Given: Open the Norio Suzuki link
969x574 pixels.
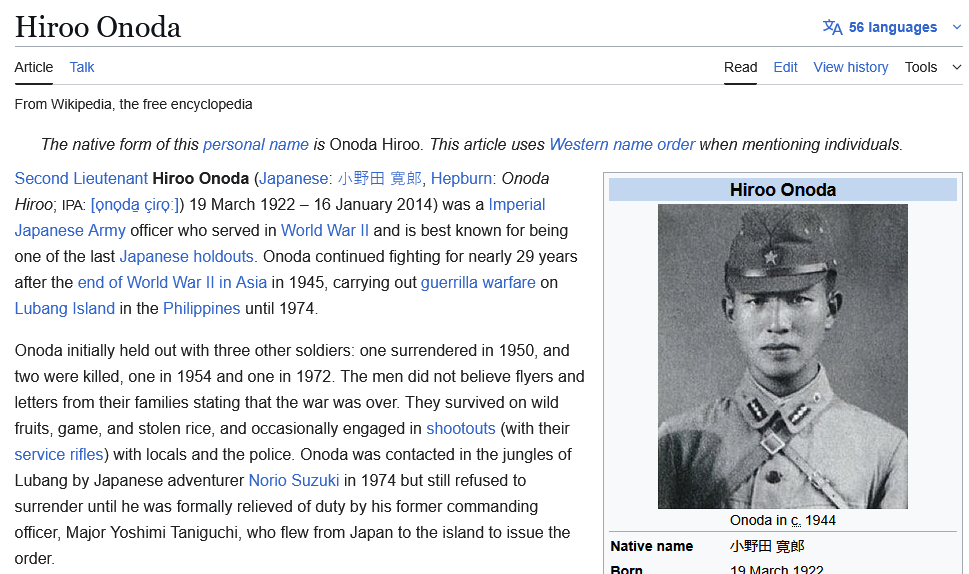Looking at the screenshot, I should click(x=294, y=480).
